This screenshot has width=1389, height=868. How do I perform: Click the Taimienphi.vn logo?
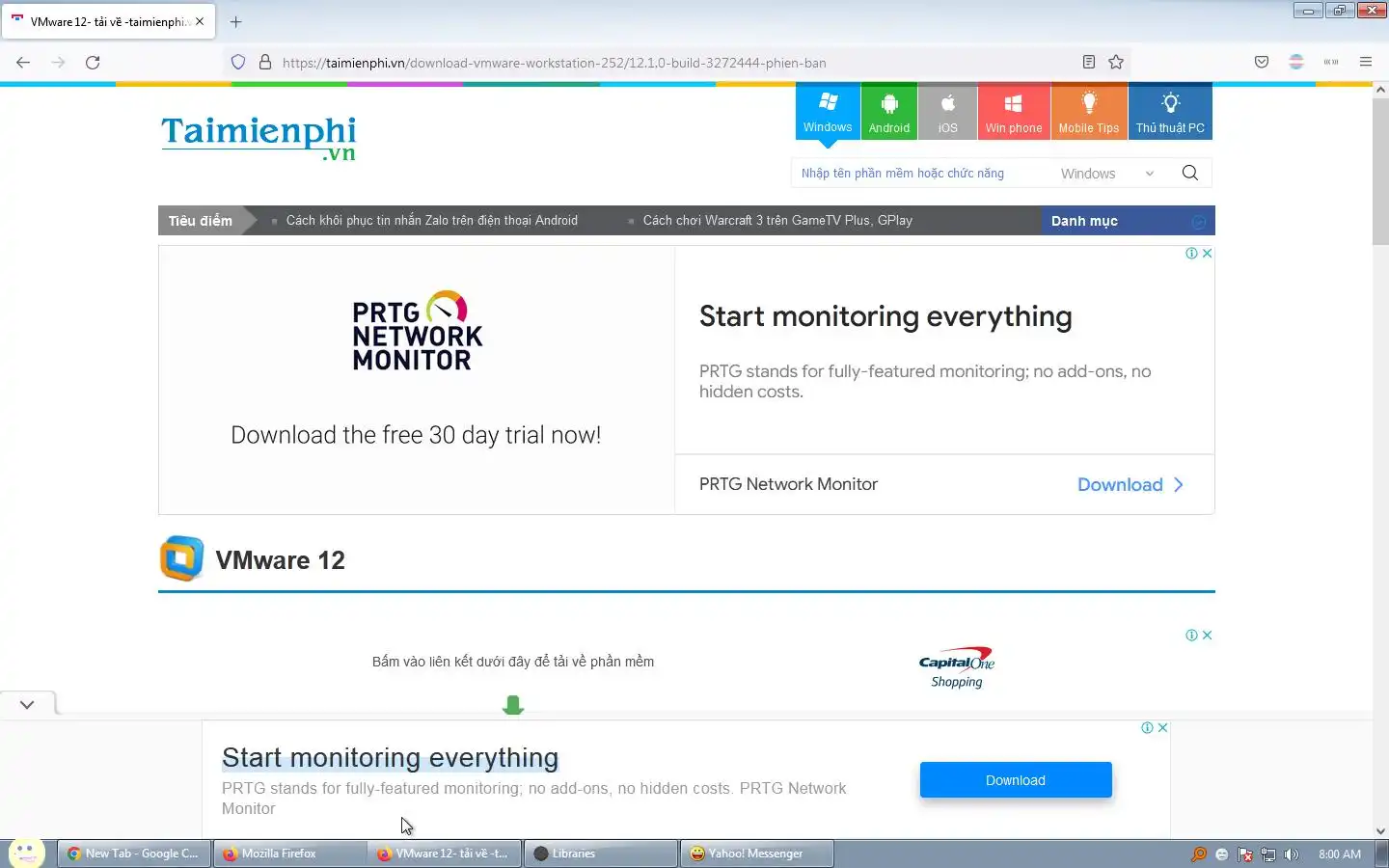tap(259, 138)
